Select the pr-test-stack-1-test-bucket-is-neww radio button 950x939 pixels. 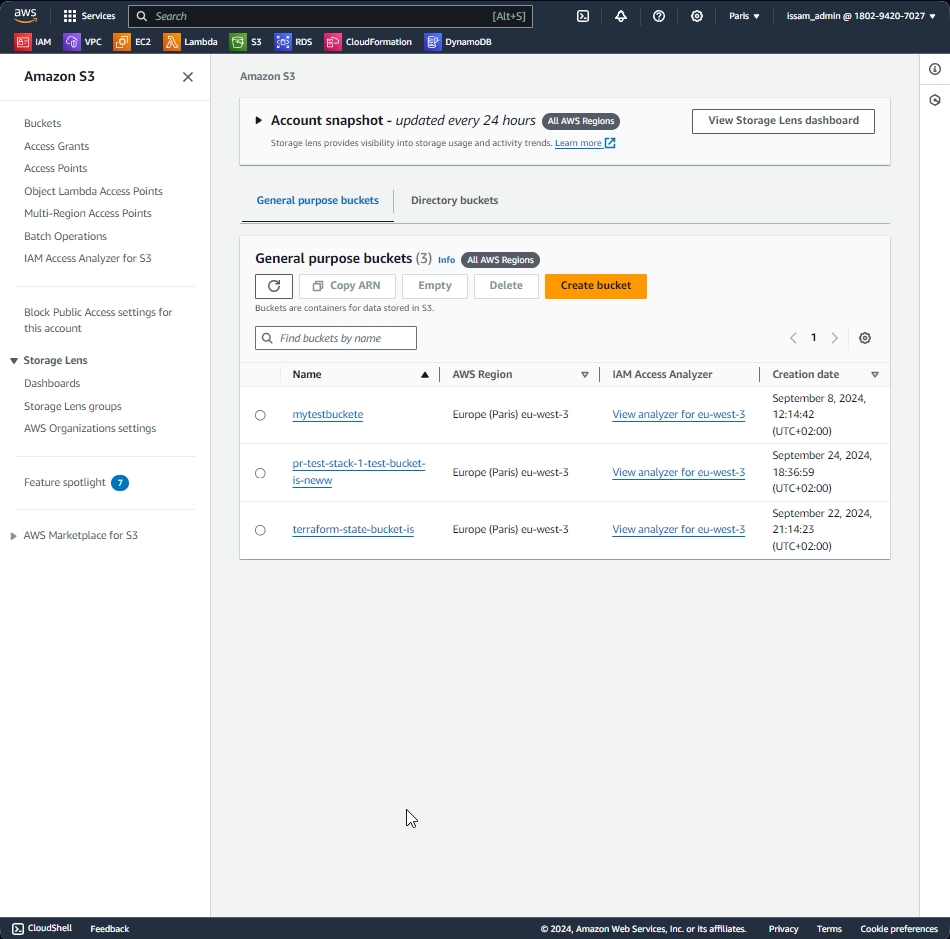(261, 473)
